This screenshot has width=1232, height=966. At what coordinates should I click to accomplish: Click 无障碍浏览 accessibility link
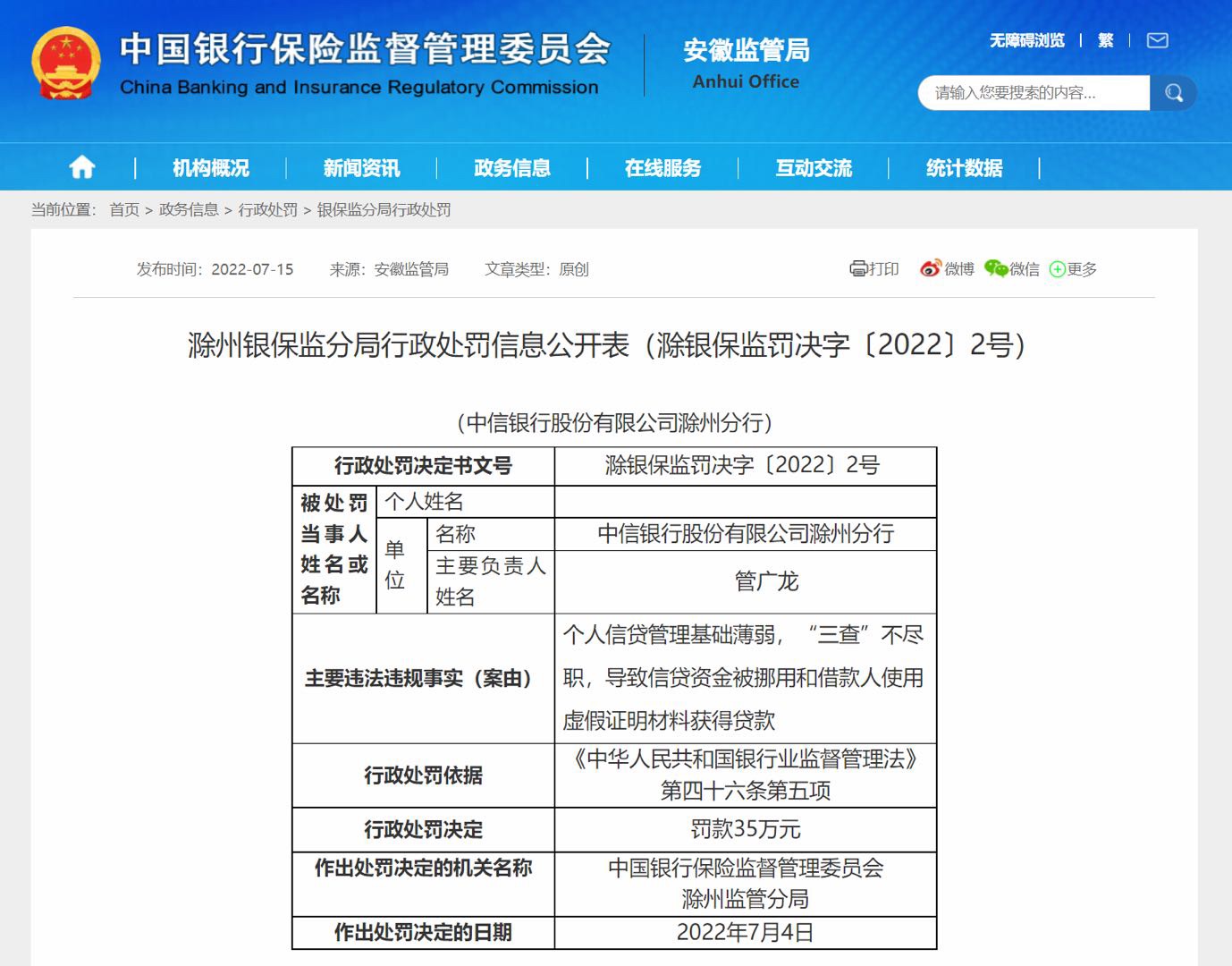pos(1027,40)
